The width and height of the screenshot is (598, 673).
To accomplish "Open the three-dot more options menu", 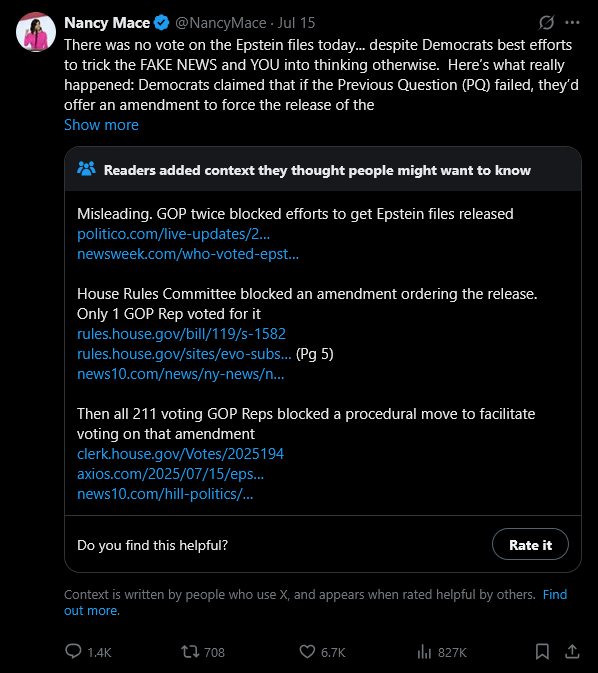I will click(x=572, y=22).
